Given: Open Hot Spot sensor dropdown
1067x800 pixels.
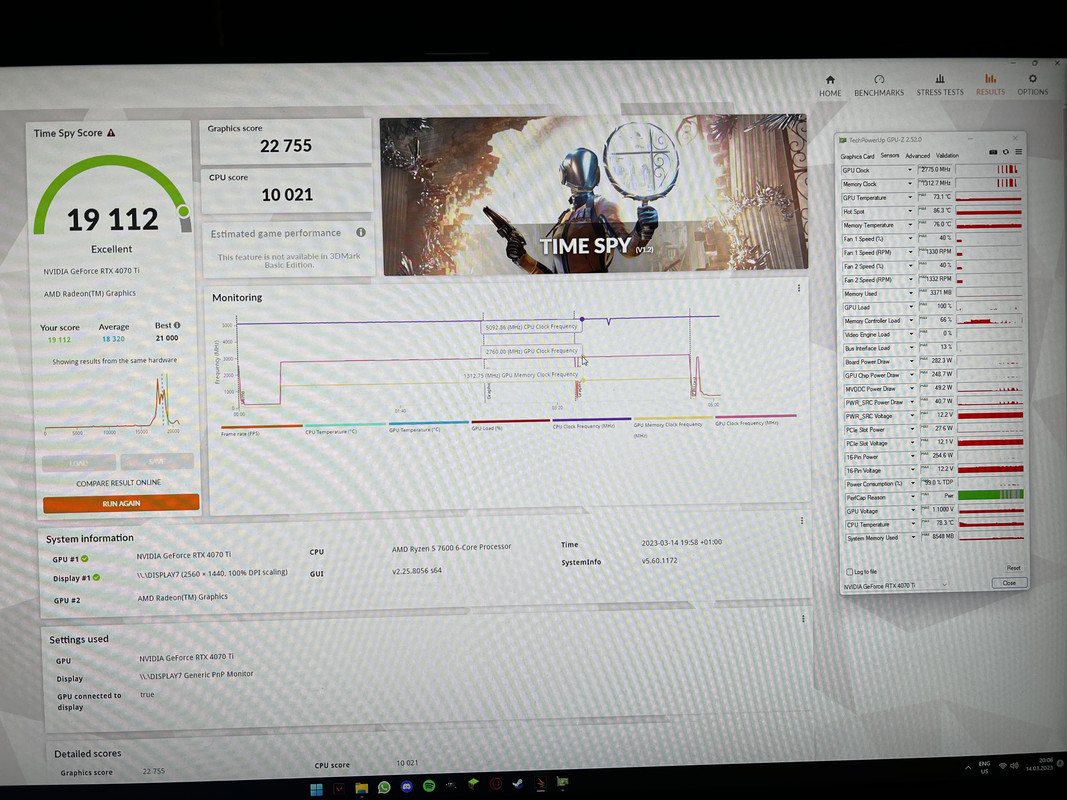Looking at the screenshot, I should click(x=910, y=212).
